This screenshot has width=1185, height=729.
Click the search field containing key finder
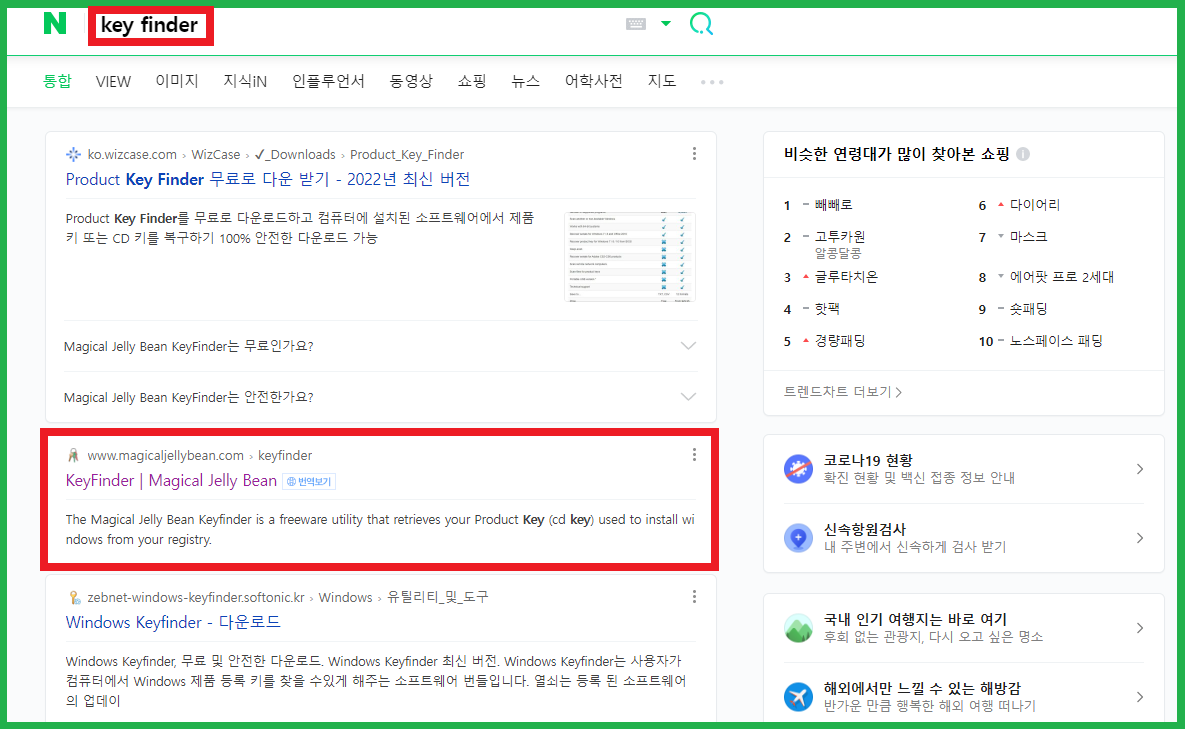pos(150,26)
